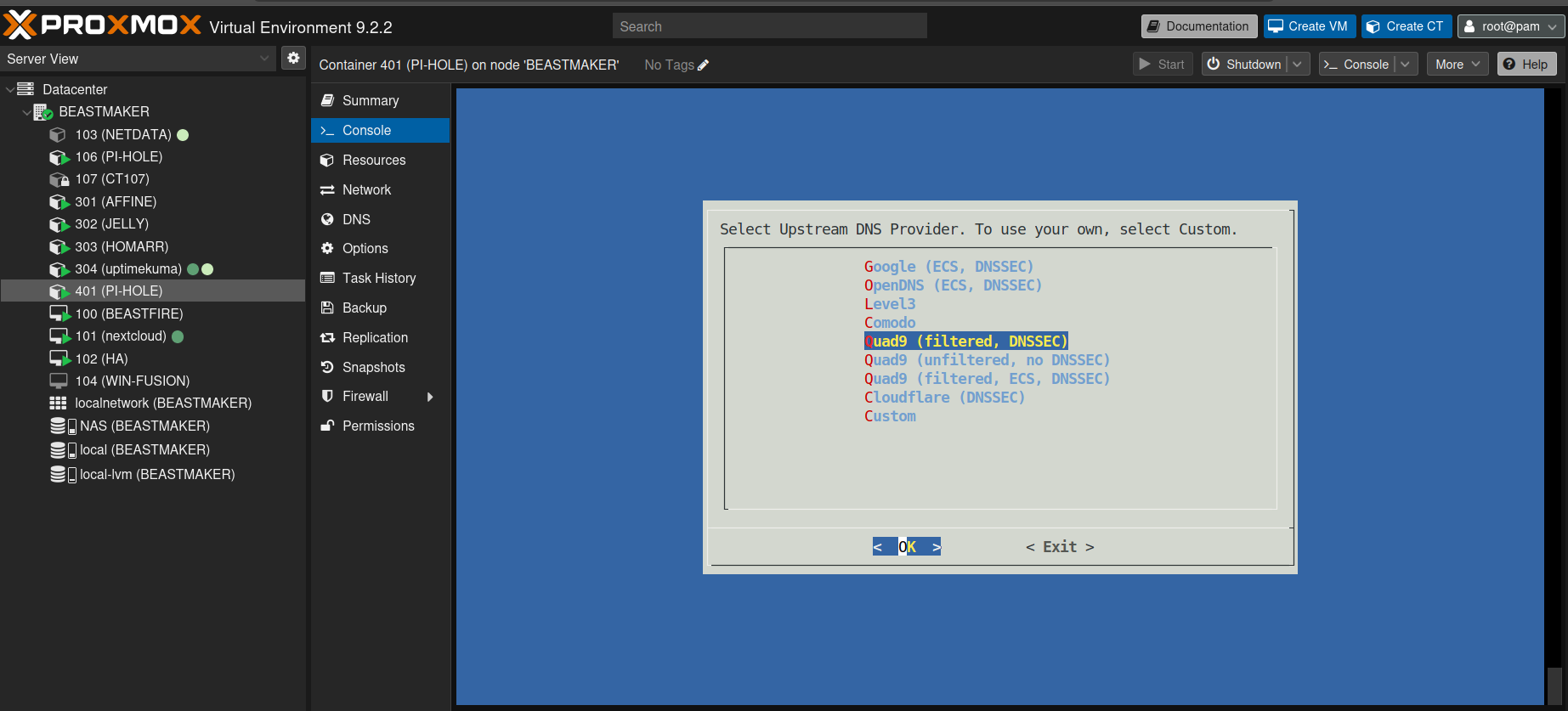Select the 302 (JELLY) container icon
This screenshot has width=1568, height=711.
tap(59, 224)
